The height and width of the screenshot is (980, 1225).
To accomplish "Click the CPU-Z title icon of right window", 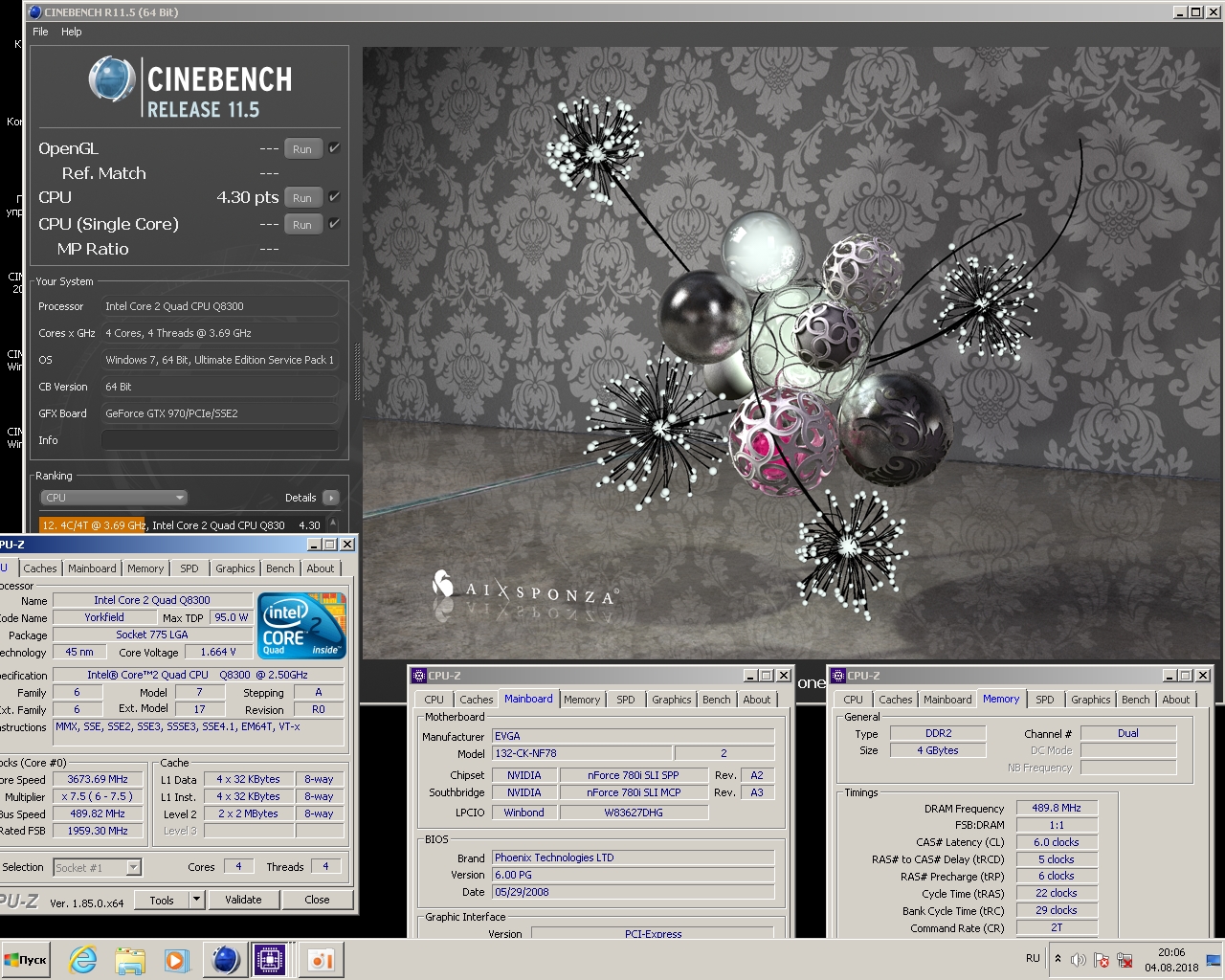I will tap(837, 676).
